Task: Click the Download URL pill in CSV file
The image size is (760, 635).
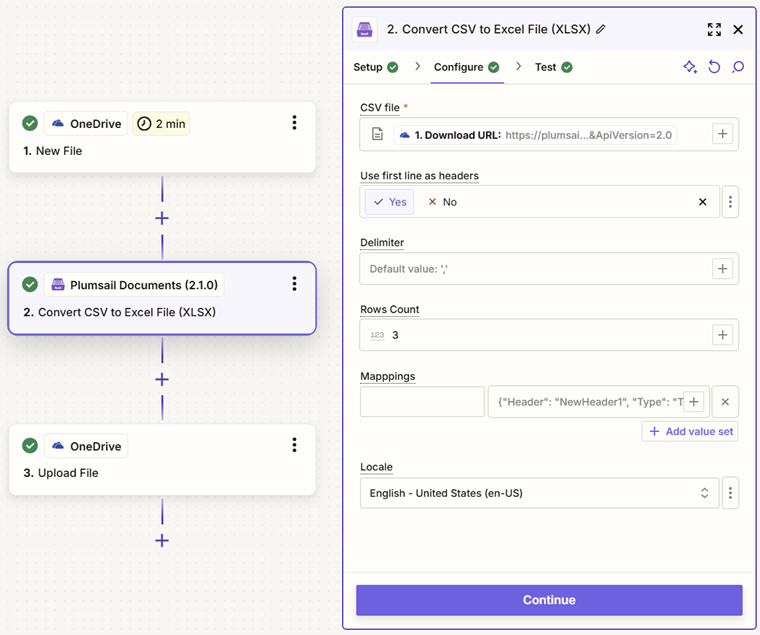Action: pos(535,135)
